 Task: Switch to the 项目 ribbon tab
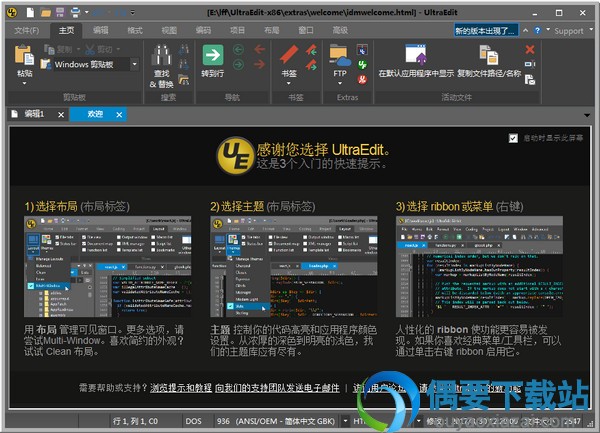pos(237,30)
